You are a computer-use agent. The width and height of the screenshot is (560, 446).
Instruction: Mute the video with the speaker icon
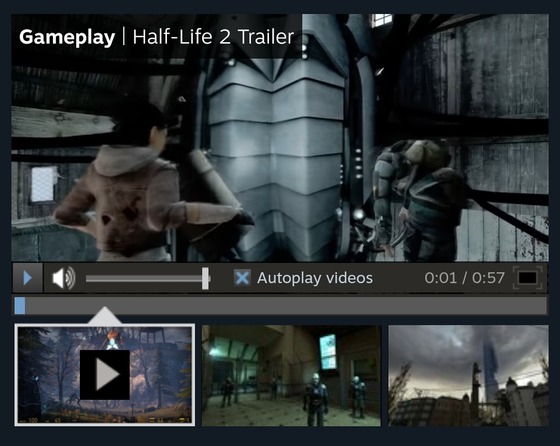click(64, 278)
